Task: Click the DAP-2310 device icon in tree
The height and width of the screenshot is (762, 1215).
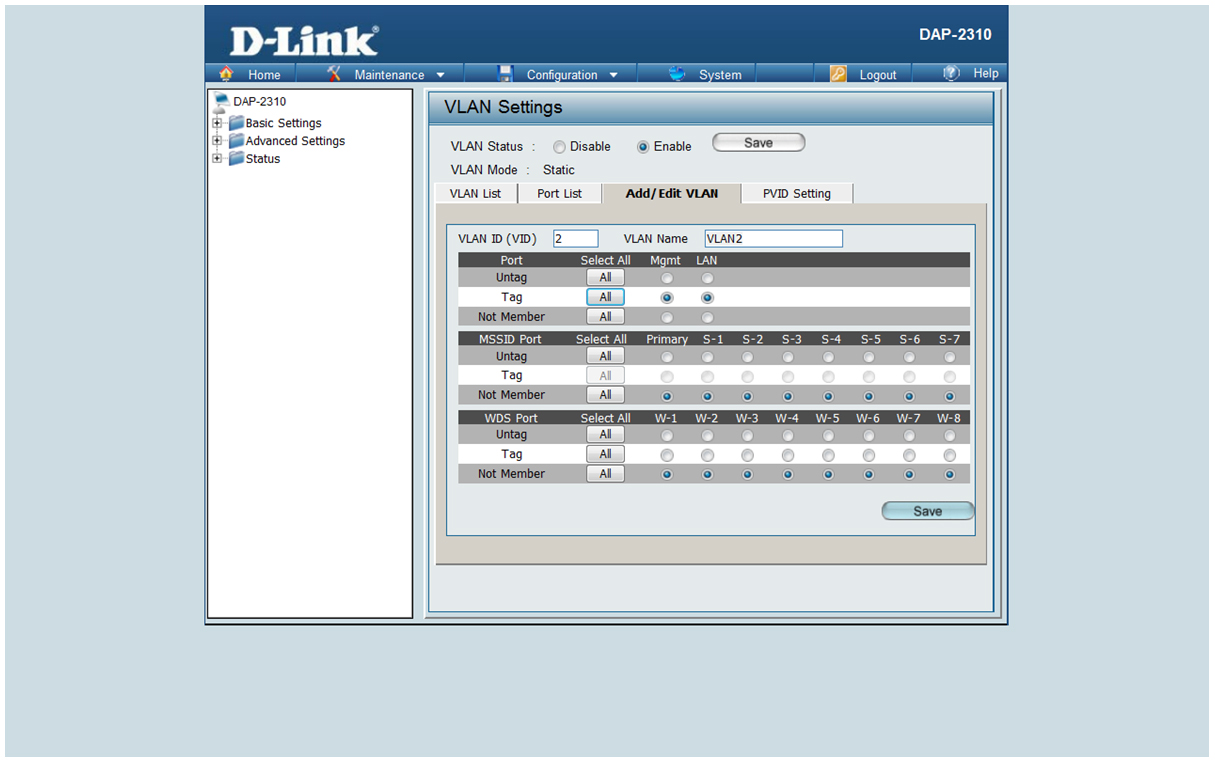Action: 222,101
